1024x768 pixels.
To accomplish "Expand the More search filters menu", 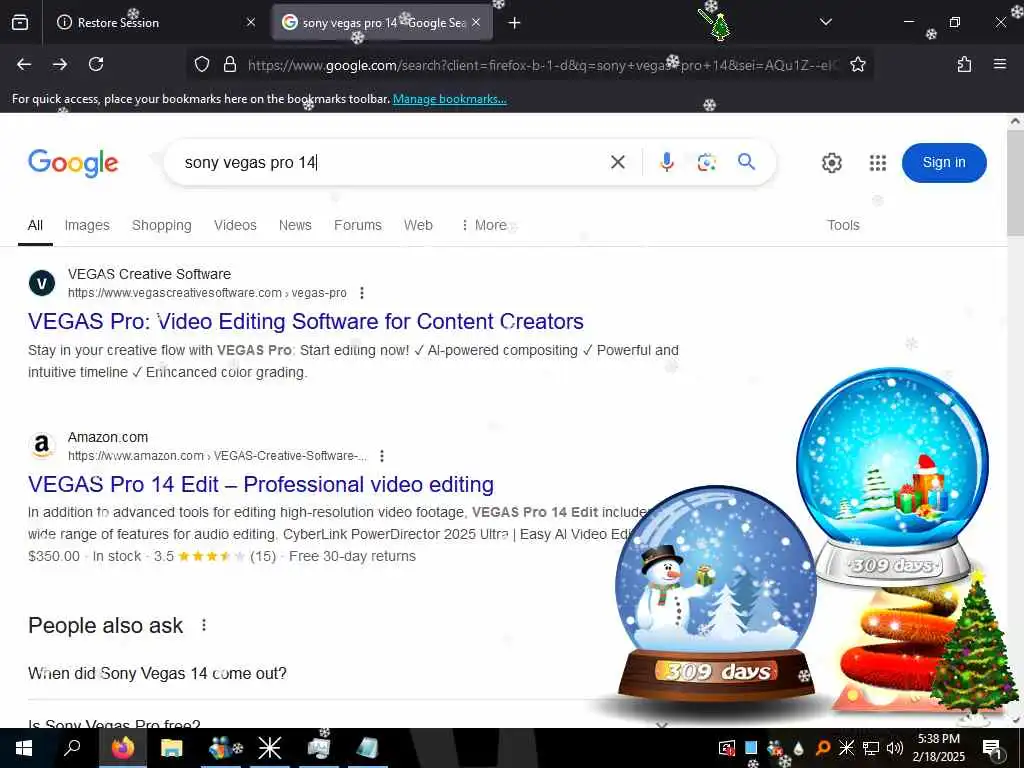I will coord(484,225).
